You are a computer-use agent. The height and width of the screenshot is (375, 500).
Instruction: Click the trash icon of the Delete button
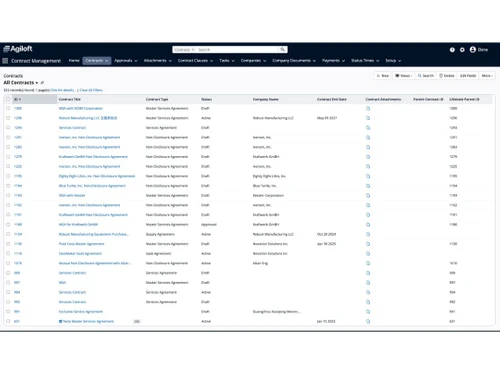point(441,76)
